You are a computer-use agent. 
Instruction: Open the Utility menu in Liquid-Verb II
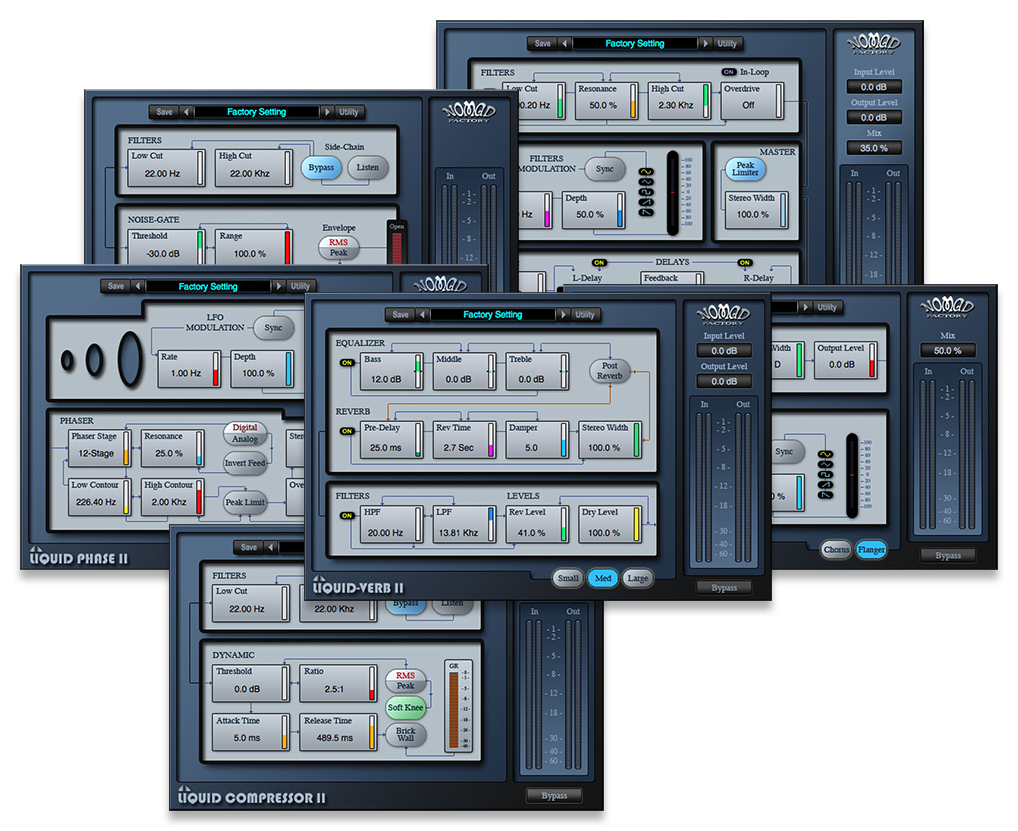point(585,315)
